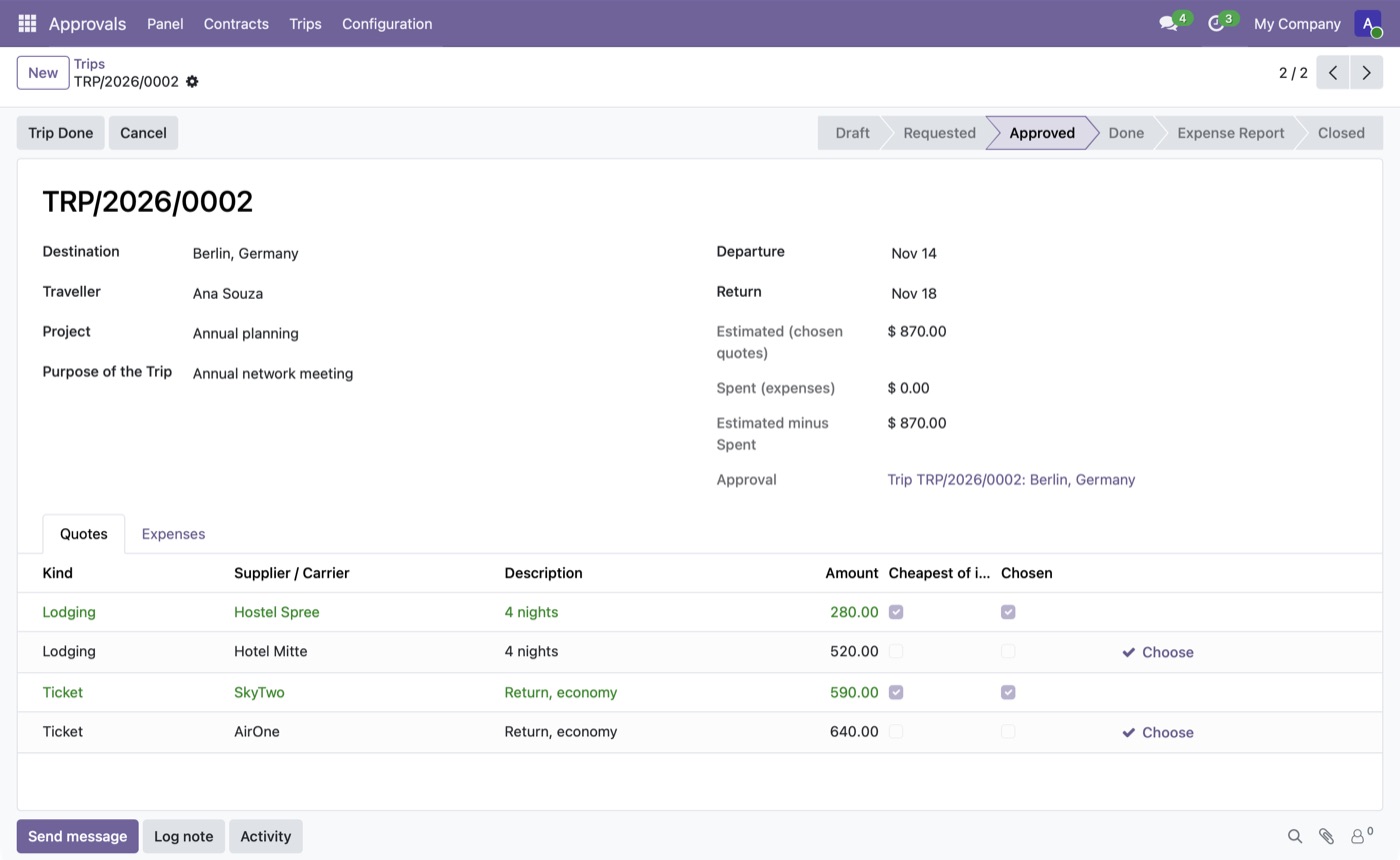Select the Done stage in status bar
This screenshot has width=1400, height=860.
pos(1126,133)
